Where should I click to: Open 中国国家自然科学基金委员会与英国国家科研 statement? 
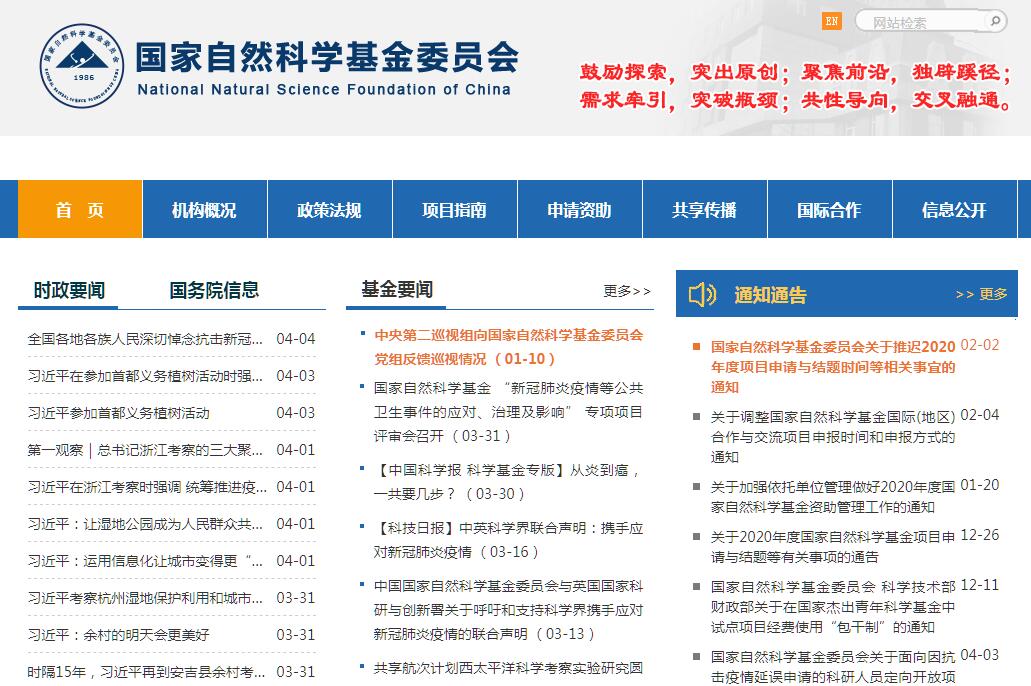coord(508,610)
